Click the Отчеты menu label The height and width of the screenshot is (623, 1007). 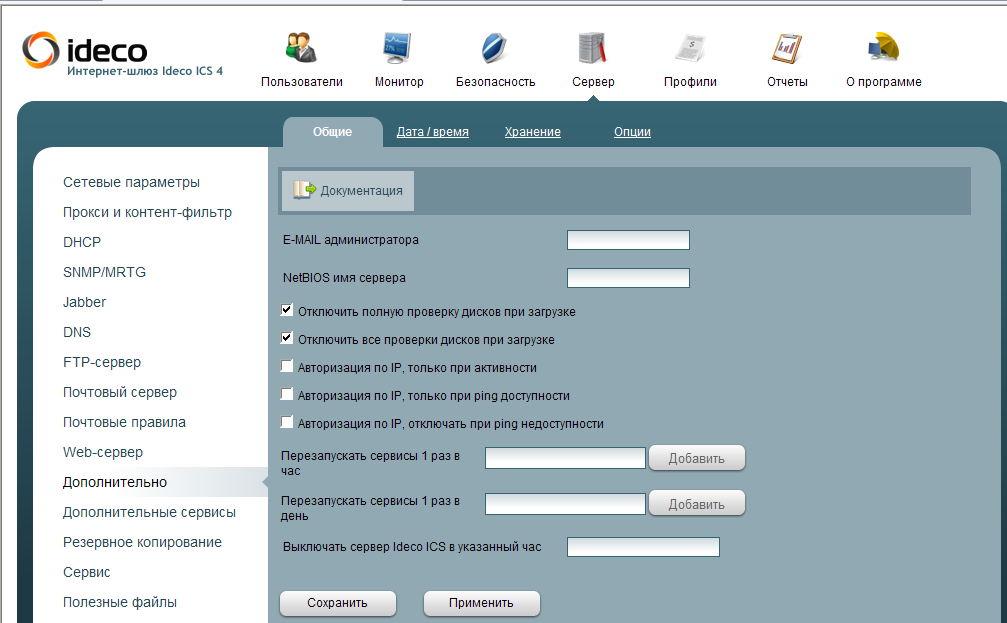point(787,82)
